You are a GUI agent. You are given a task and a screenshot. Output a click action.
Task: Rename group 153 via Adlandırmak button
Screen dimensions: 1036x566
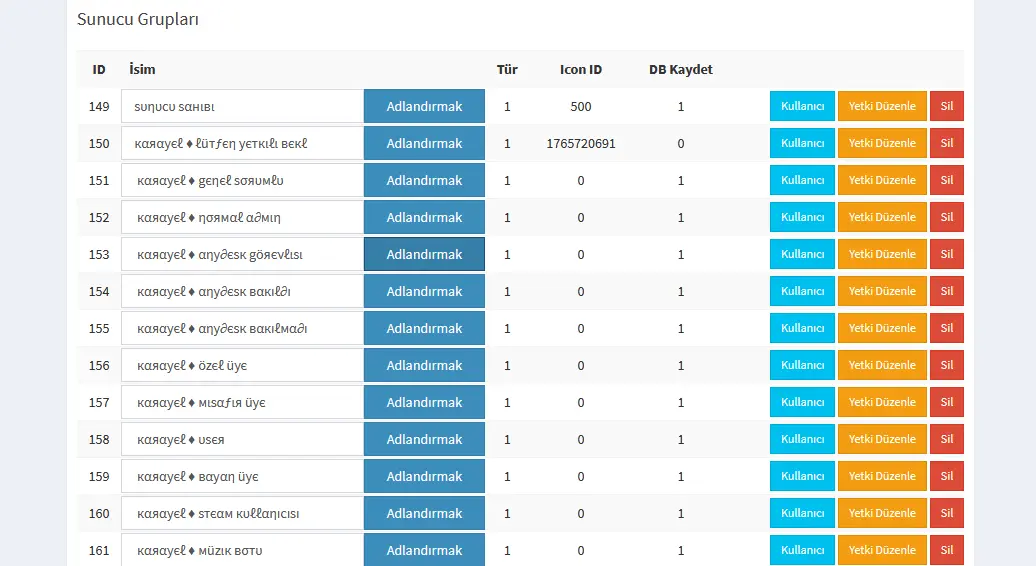[x=424, y=254]
